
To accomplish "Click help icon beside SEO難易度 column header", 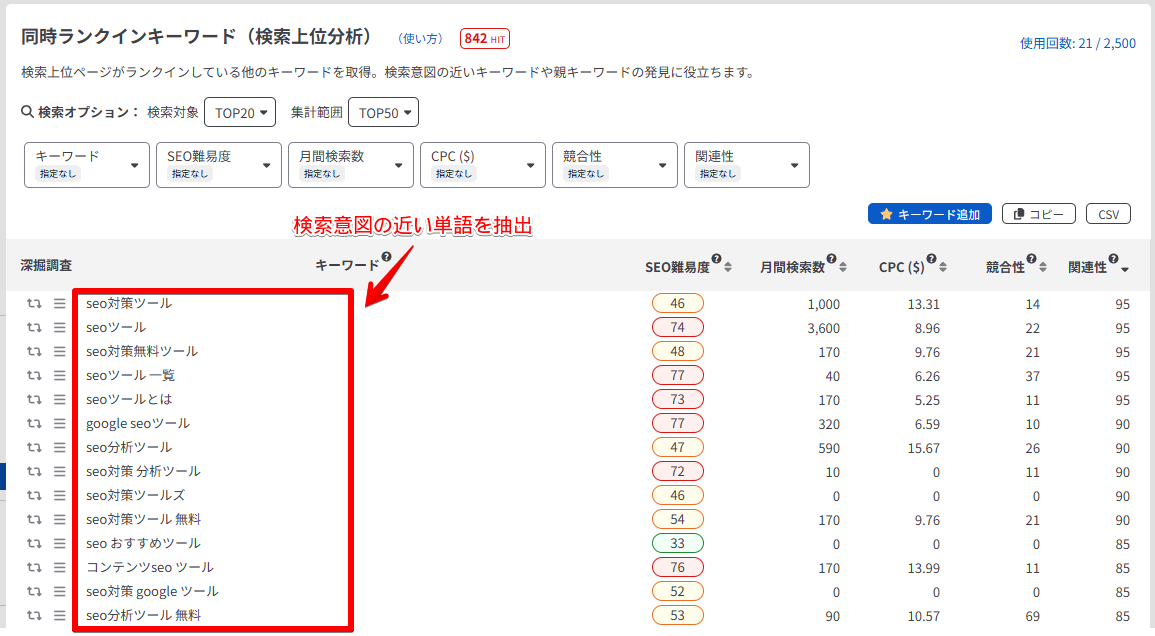I will (716, 260).
